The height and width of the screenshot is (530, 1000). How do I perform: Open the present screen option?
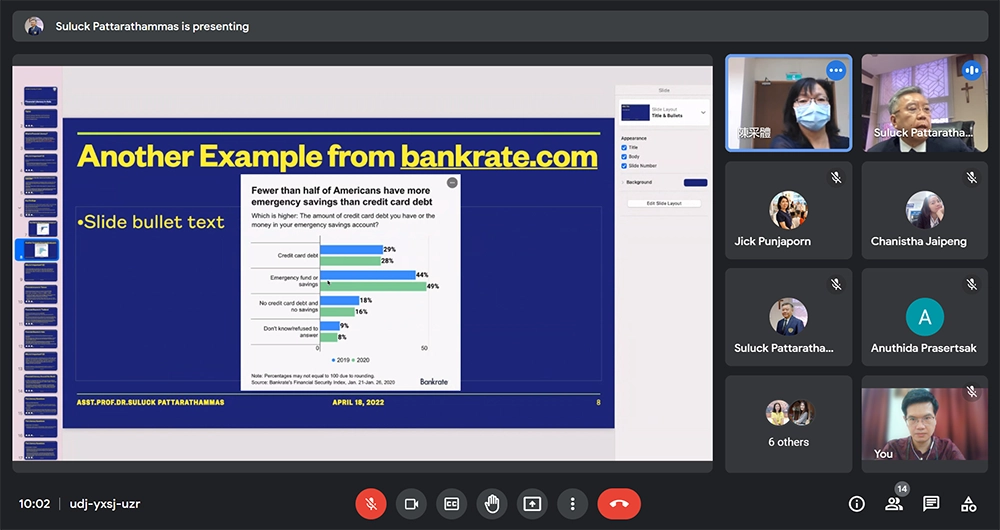coord(532,504)
